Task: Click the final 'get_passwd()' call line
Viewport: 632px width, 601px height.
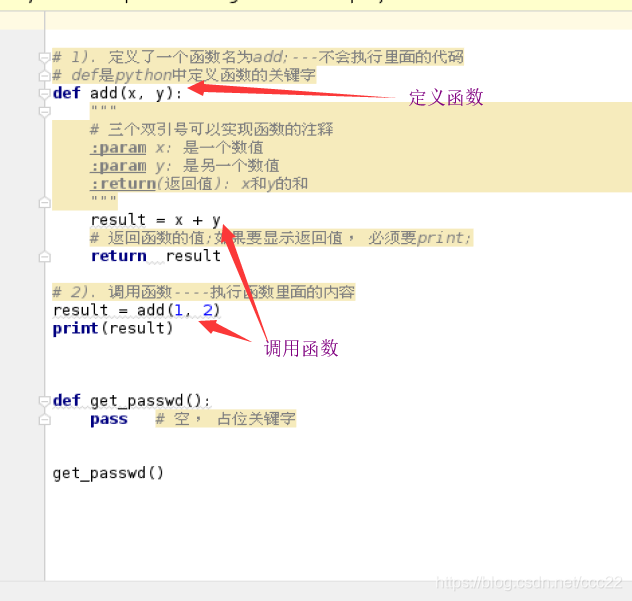Action: [x=108, y=473]
